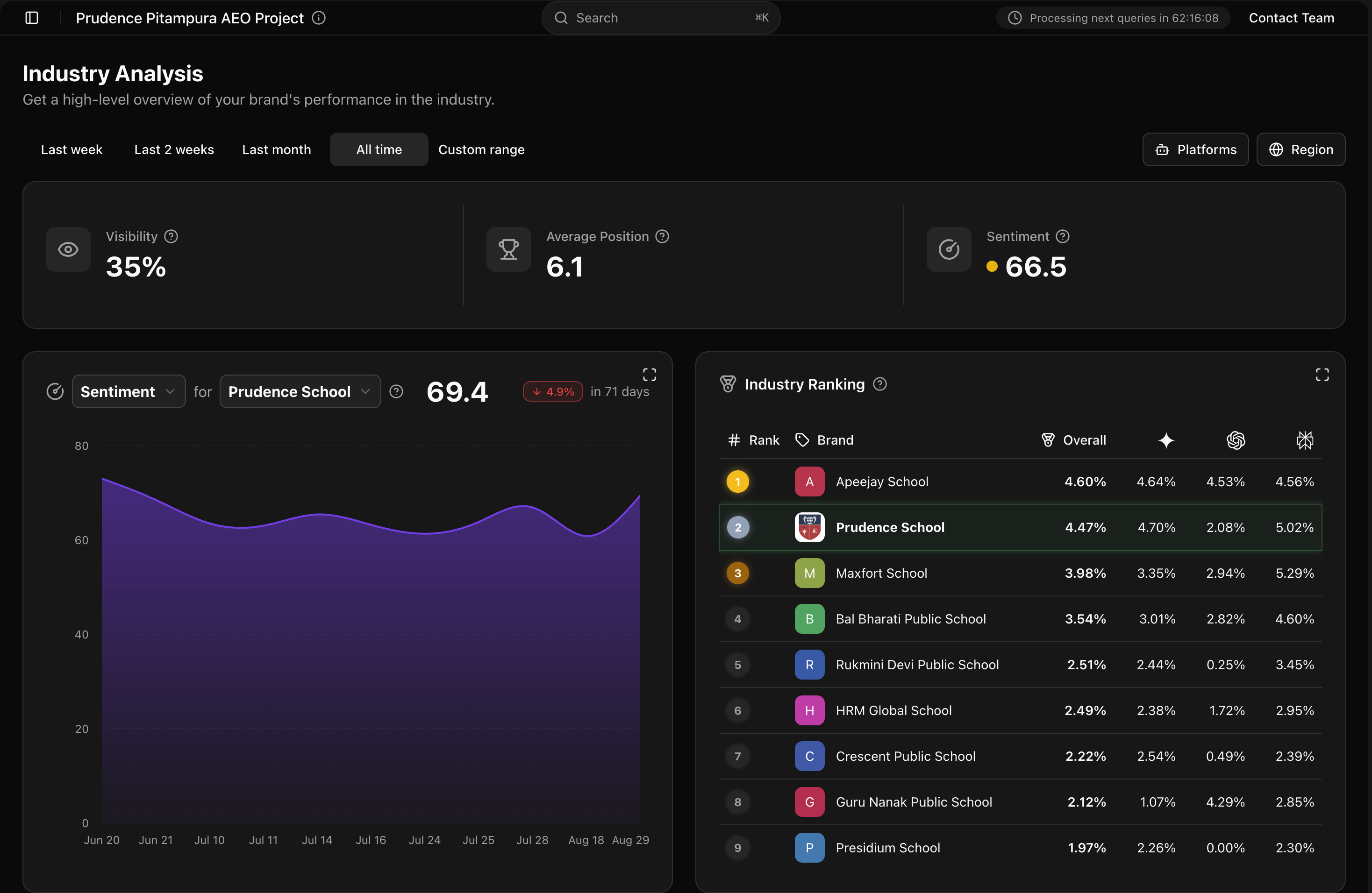Click the Apeejay School letter A avatar
The height and width of the screenshot is (893, 1372).
pos(809,482)
